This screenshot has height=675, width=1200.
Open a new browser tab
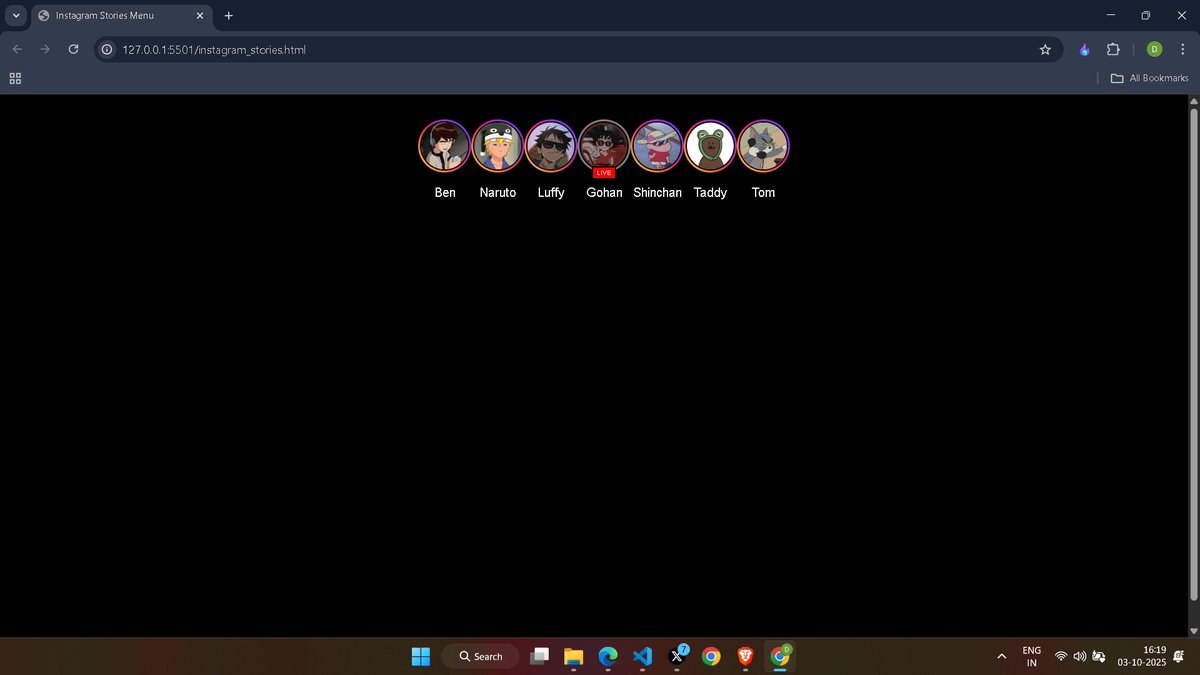(x=228, y=16)
